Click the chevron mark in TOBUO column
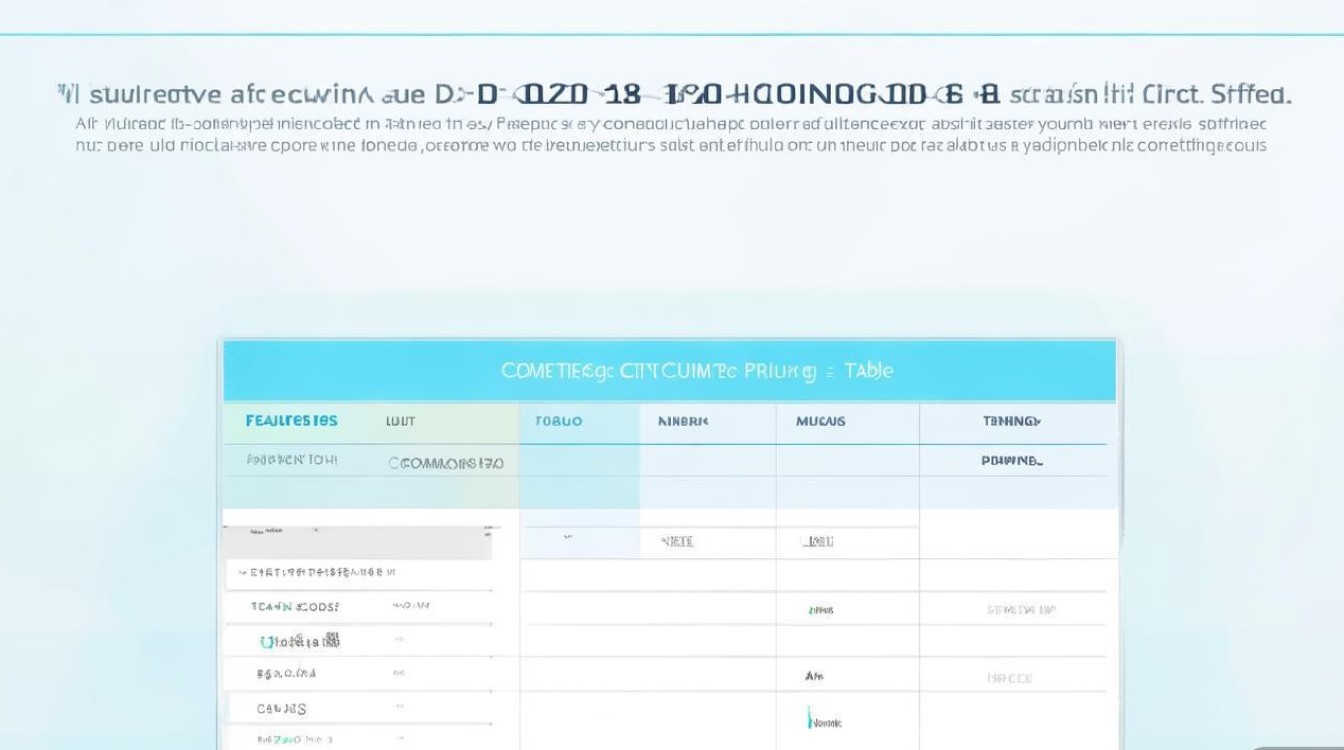 point(568,538)
